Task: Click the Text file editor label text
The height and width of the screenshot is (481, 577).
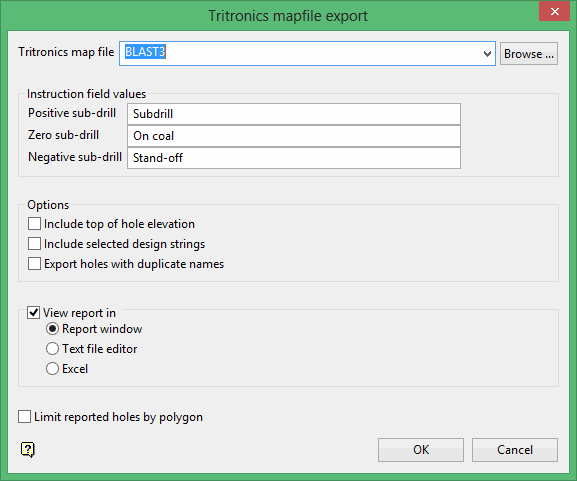Action: coord(99,349)
